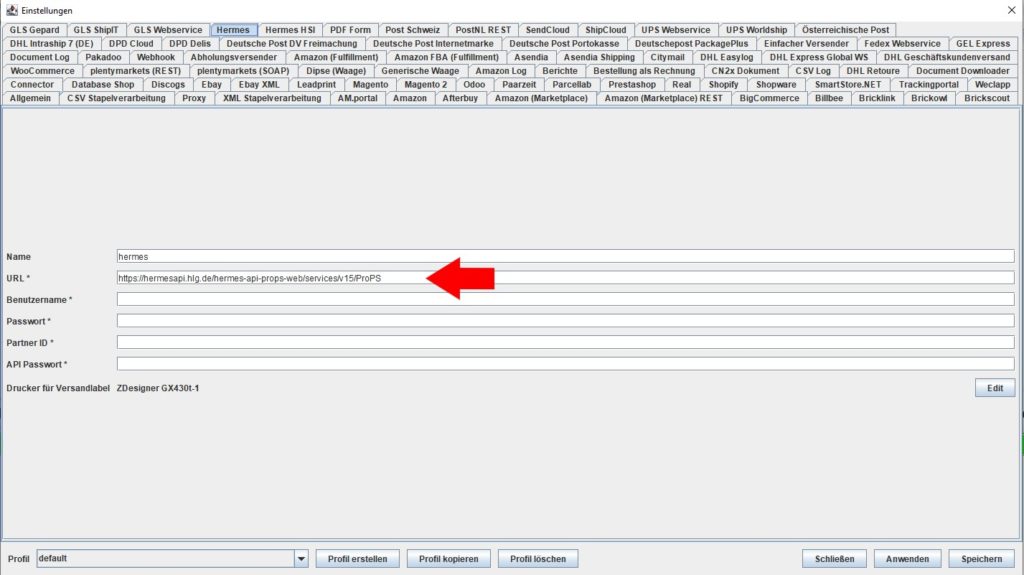The image size is (1024, 575).
Task: Close the Einstellungen window
Action: pyautogui.click(x=1011, y=10)
